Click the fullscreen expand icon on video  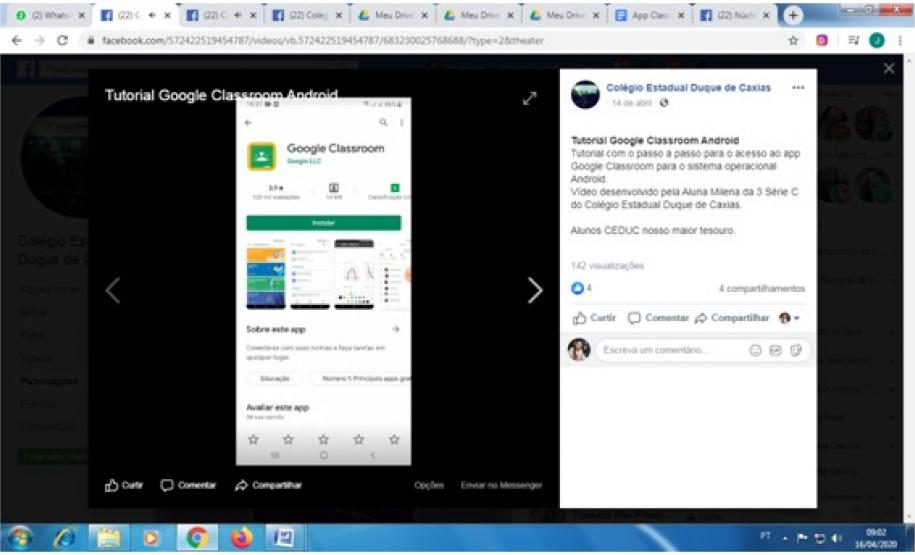(x=530, y=98)
